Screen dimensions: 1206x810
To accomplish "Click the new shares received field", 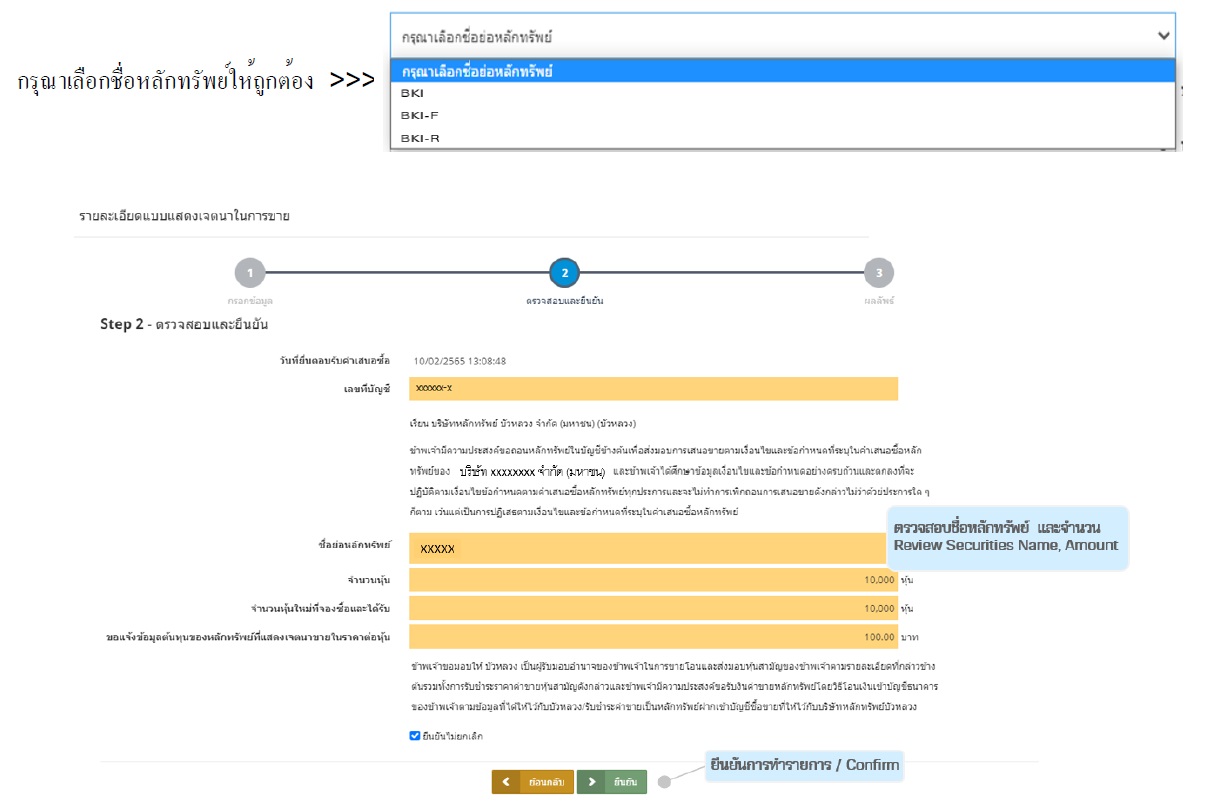I will [x=653, y=608].
